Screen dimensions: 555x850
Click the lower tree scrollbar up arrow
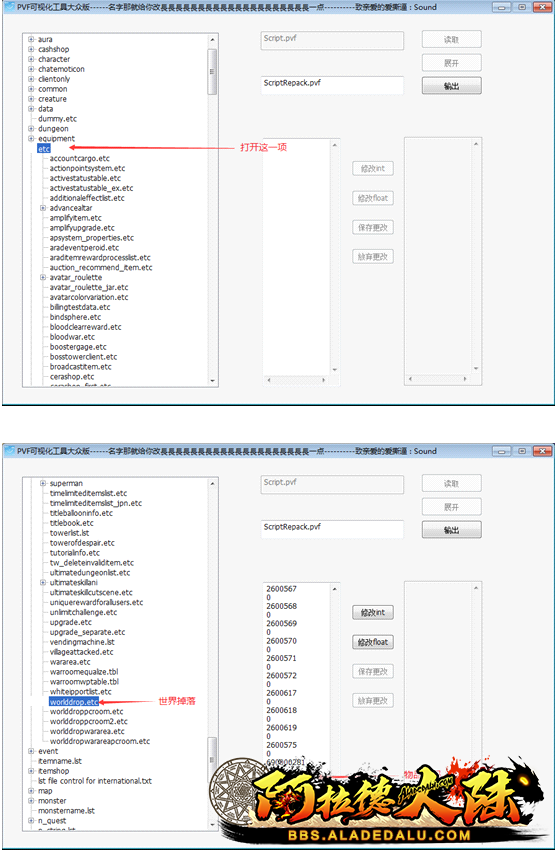(x=212, y=483)
